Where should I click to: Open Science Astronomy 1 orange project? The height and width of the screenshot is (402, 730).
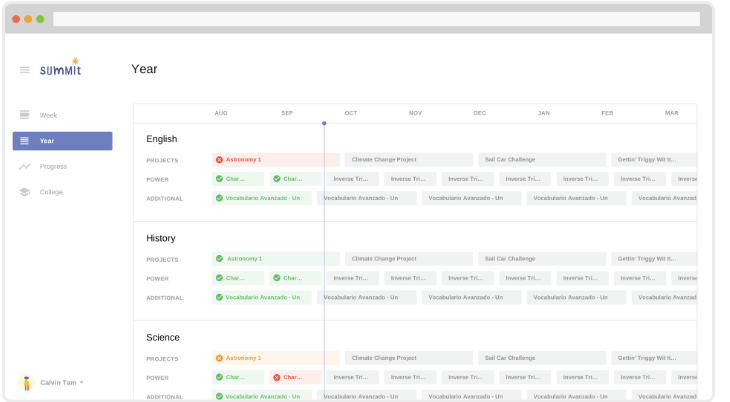pyautogui.click(x=276, y=358)
